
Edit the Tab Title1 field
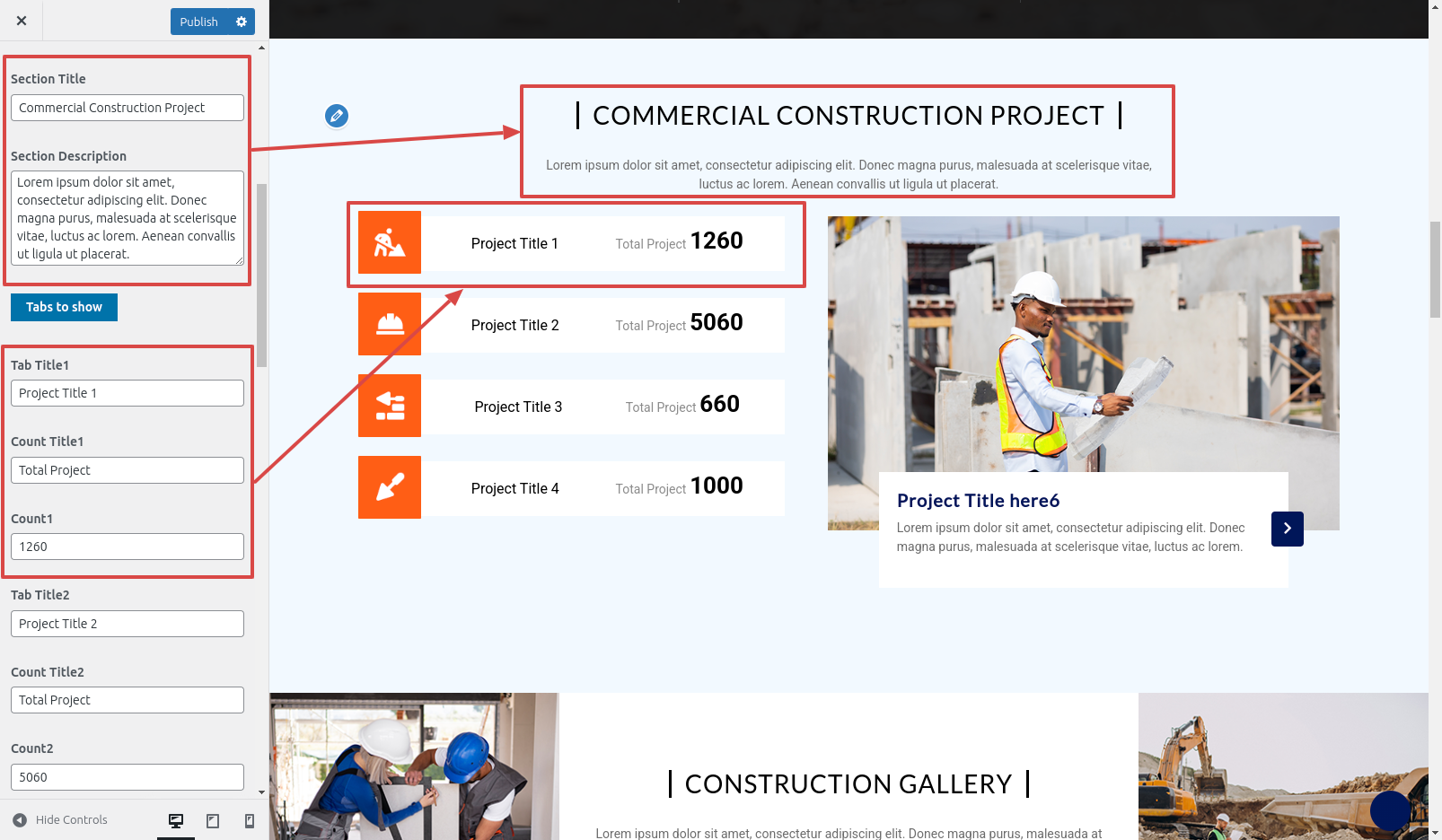click(x=127, y=393)
